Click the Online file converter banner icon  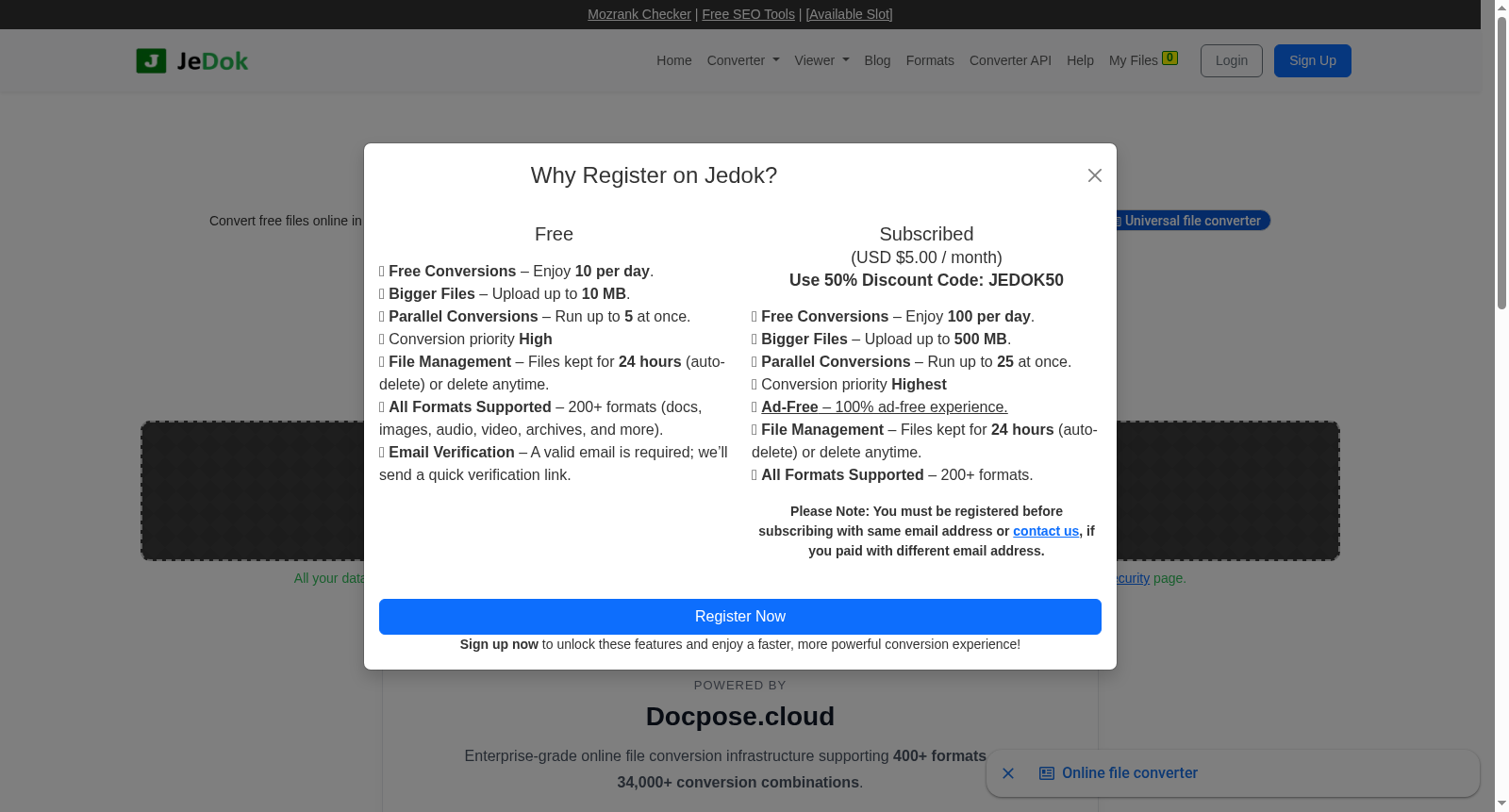tap(1047, 773)
